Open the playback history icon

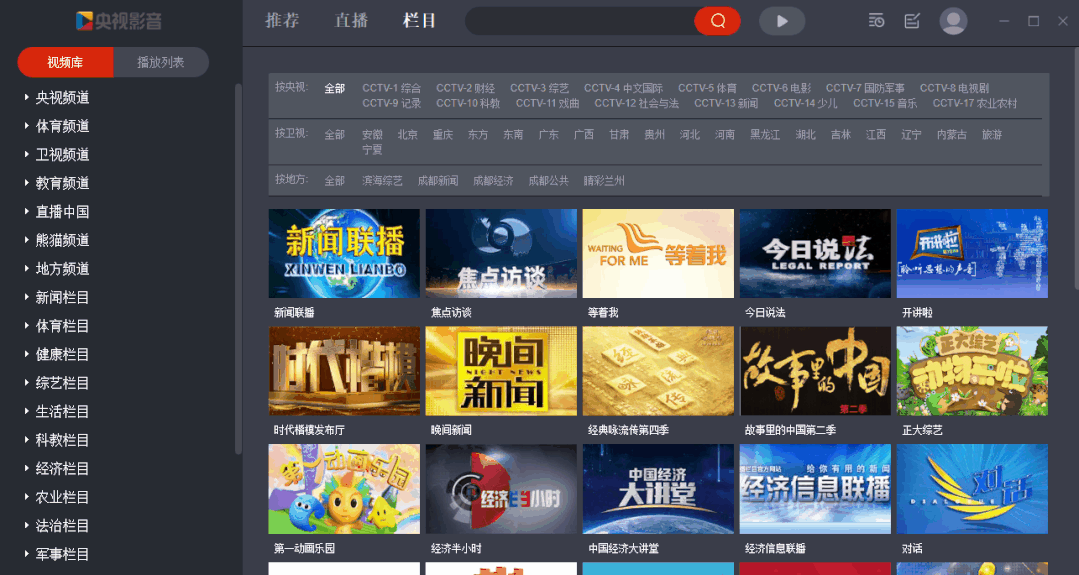(876, 21)
